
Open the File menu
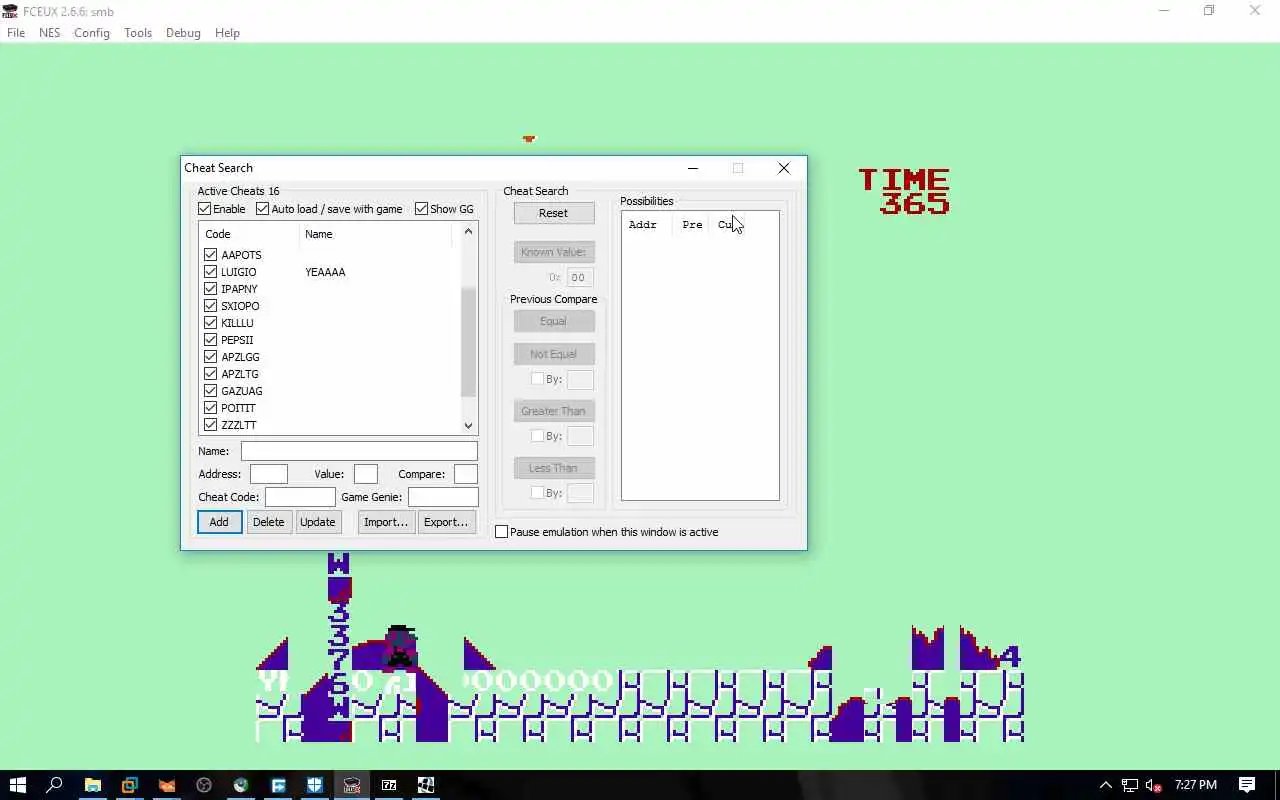[x=16, y=33]
